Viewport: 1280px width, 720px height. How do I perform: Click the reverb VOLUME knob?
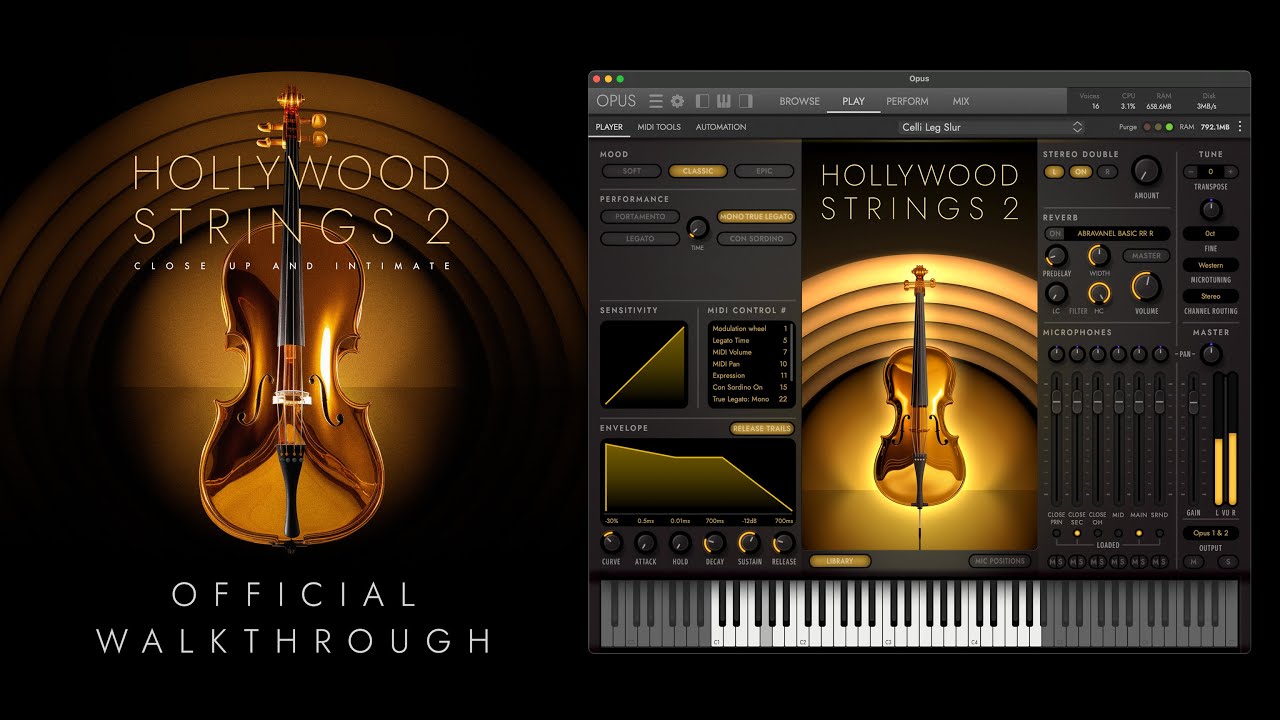tap(1146, 288)
